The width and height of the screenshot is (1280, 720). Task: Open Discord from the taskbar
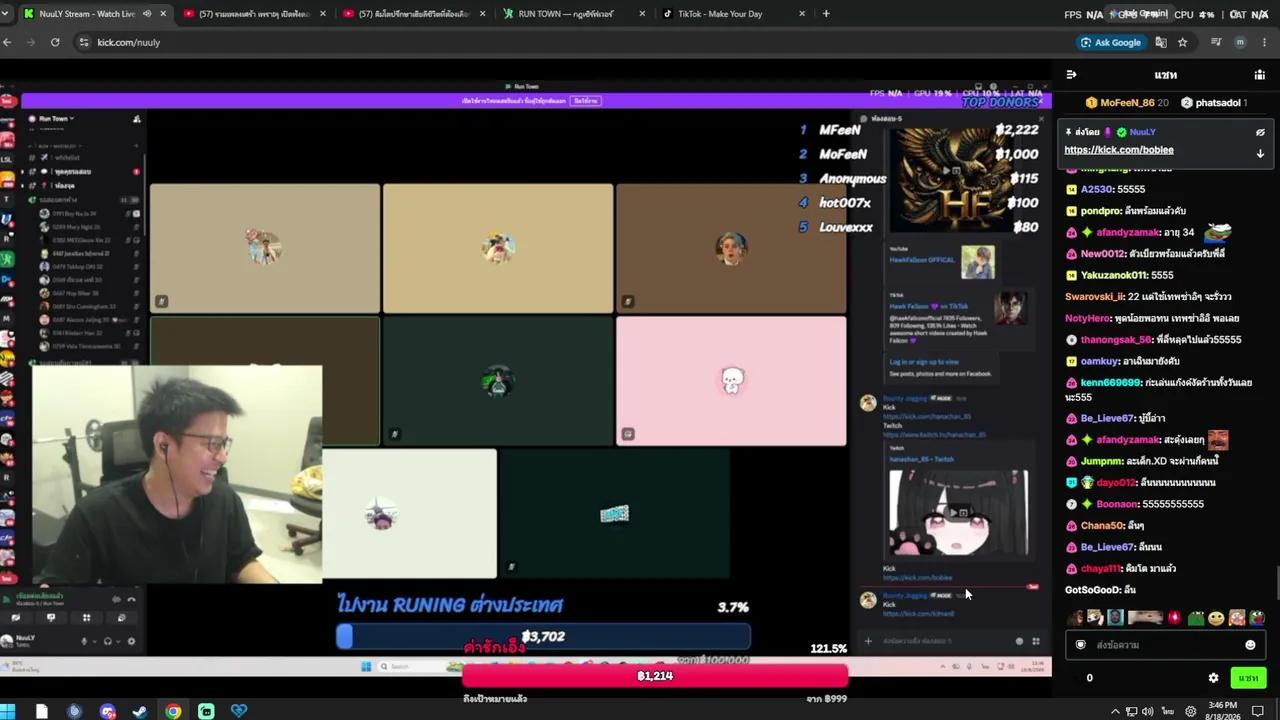coord(107,711)
